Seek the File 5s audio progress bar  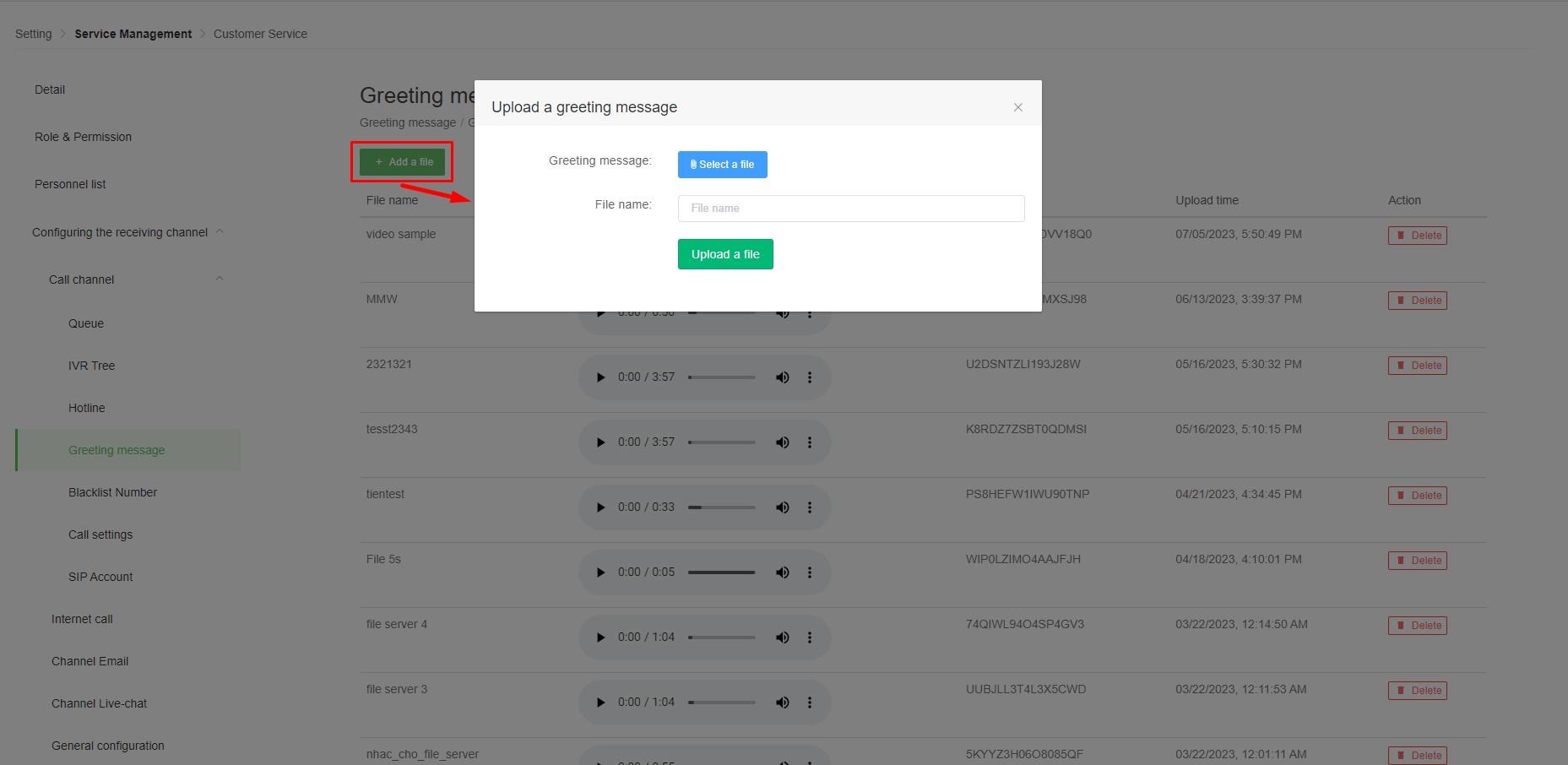(721, 572)
